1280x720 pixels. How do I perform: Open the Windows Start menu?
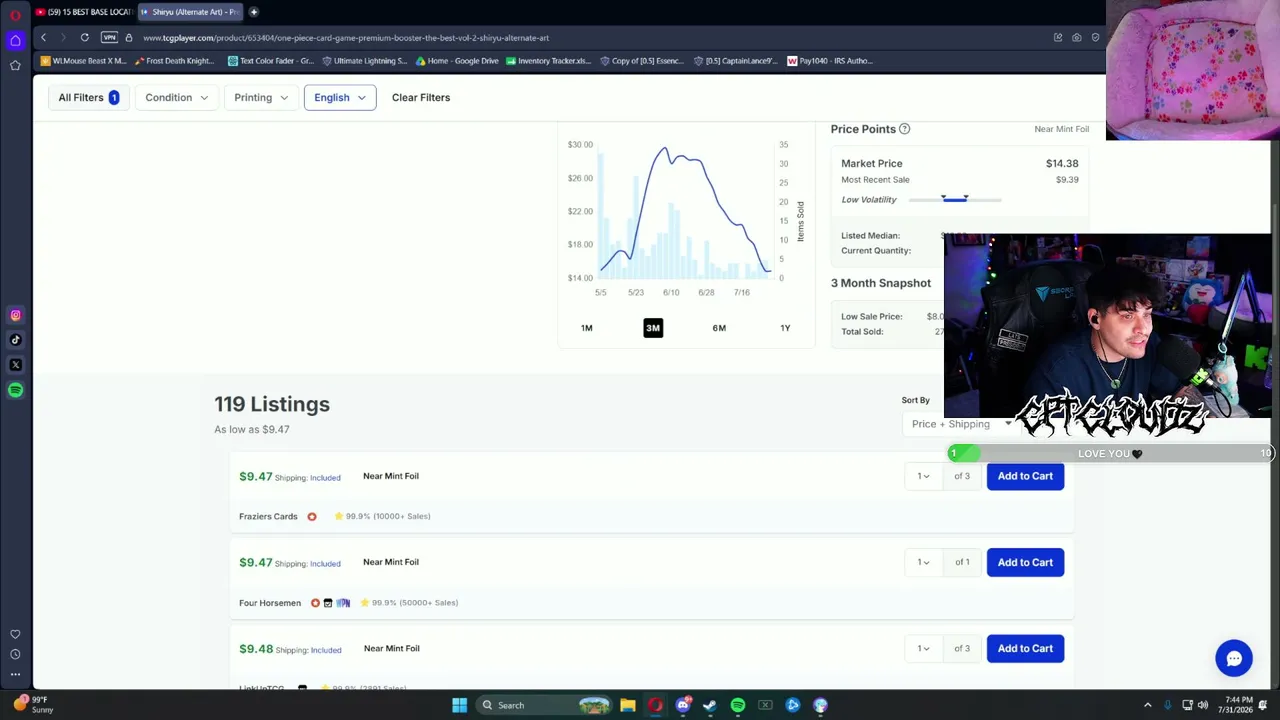tap(459, 705)
